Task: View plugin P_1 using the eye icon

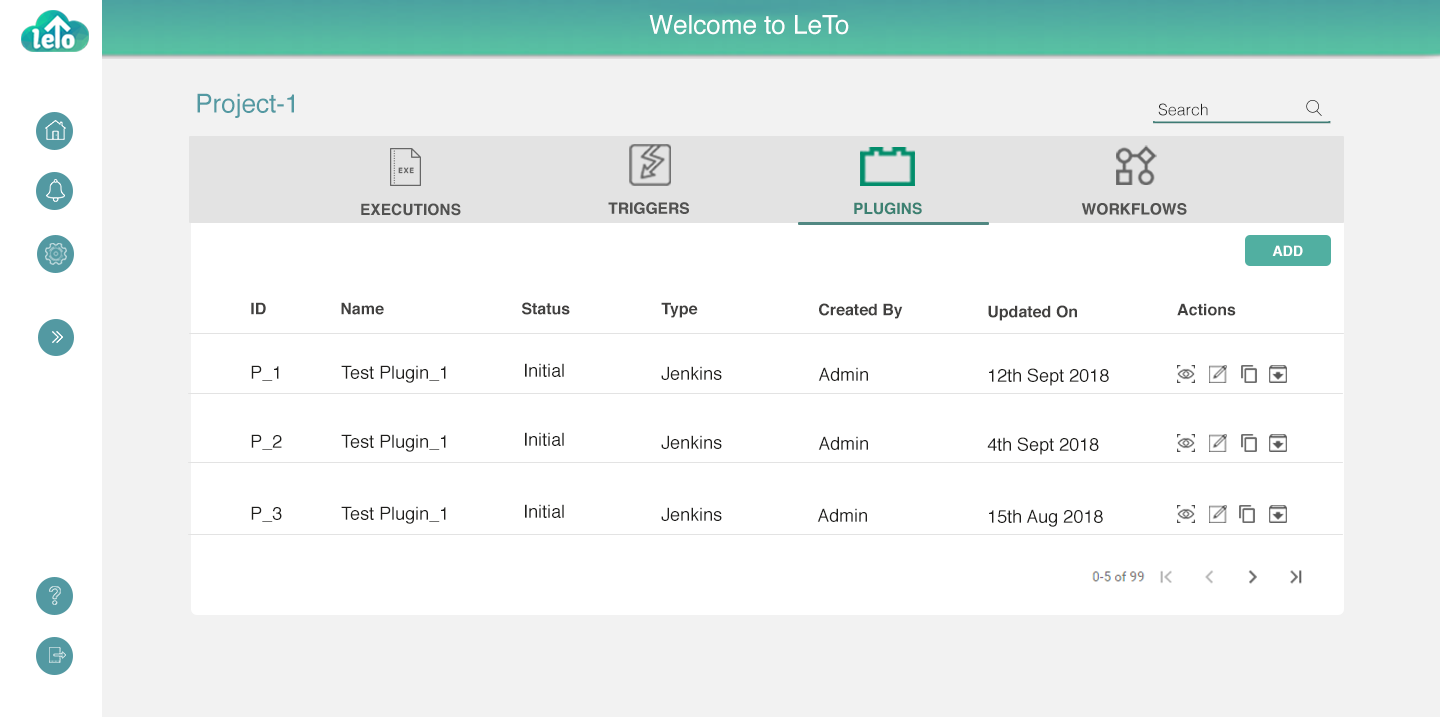Action: pyautogui.click(x=1186, y=374)
